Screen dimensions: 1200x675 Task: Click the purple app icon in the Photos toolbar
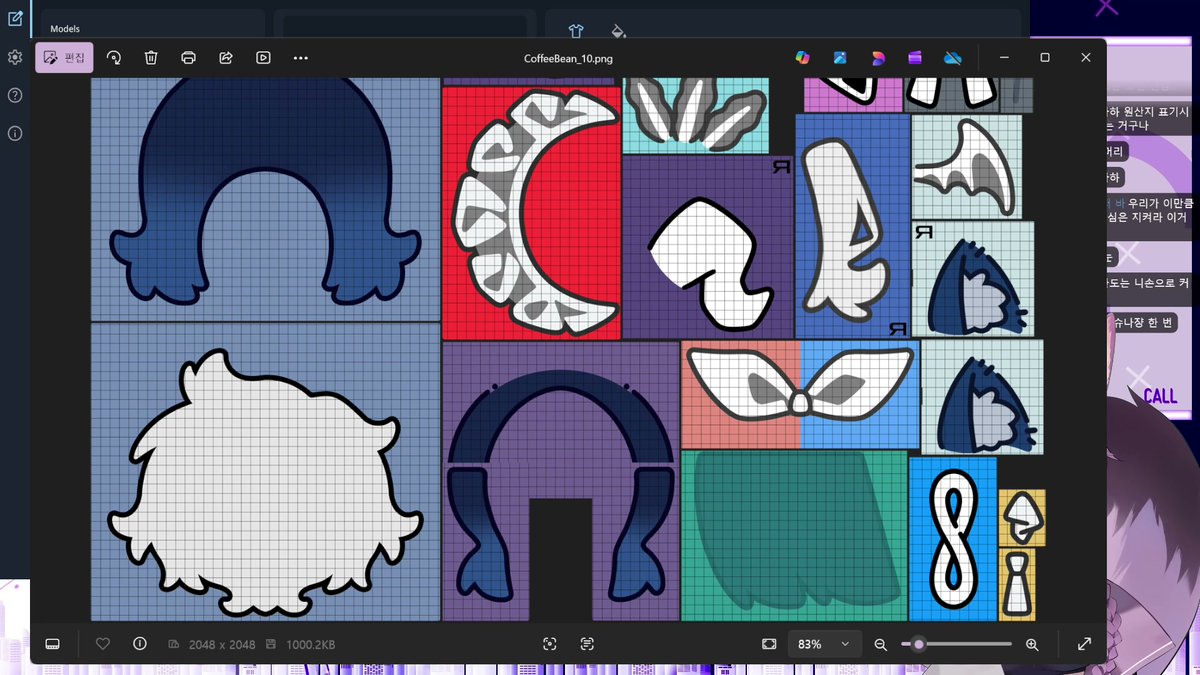click(x=915, y=58)
